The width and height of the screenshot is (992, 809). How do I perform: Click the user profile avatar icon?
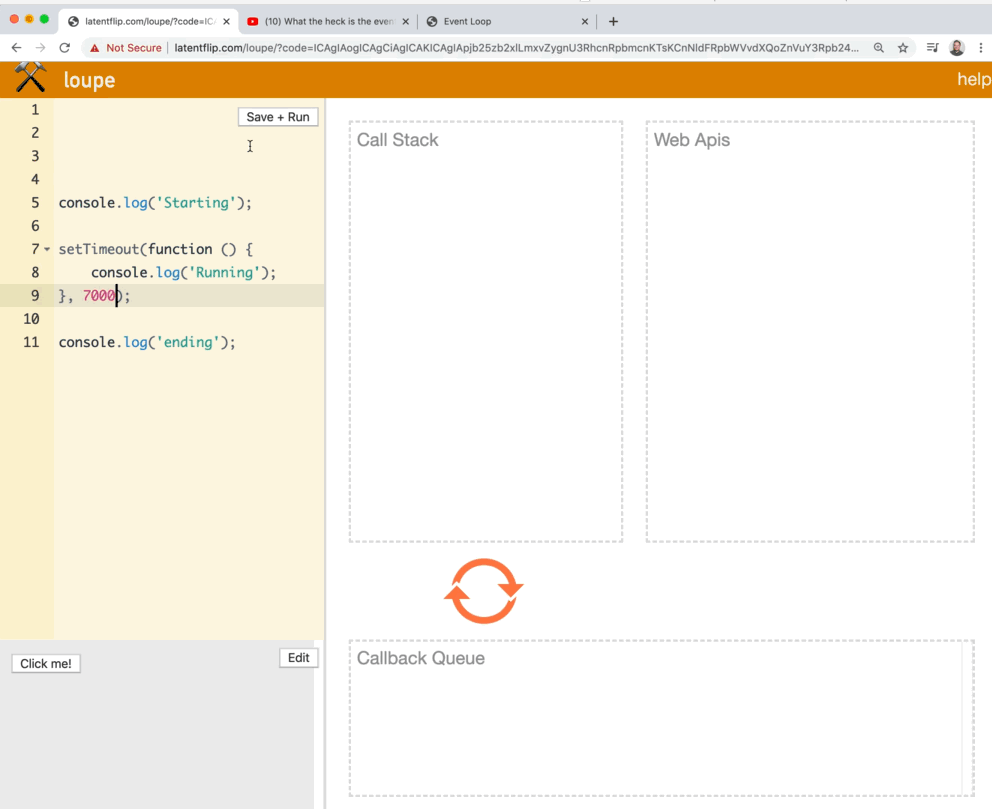coord(957,48)
